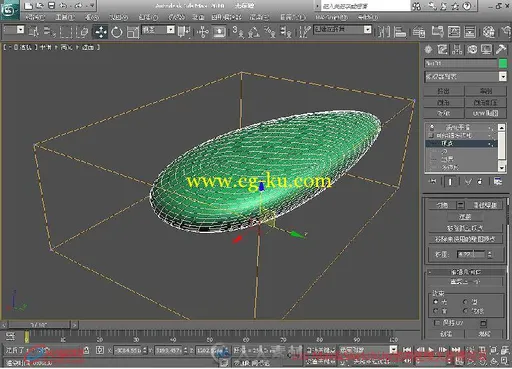Image resolution: width=512 pixels, height=369 pixels.
Task: Toggle 3D Snaps in main toolbar
Action: (238, 32)
